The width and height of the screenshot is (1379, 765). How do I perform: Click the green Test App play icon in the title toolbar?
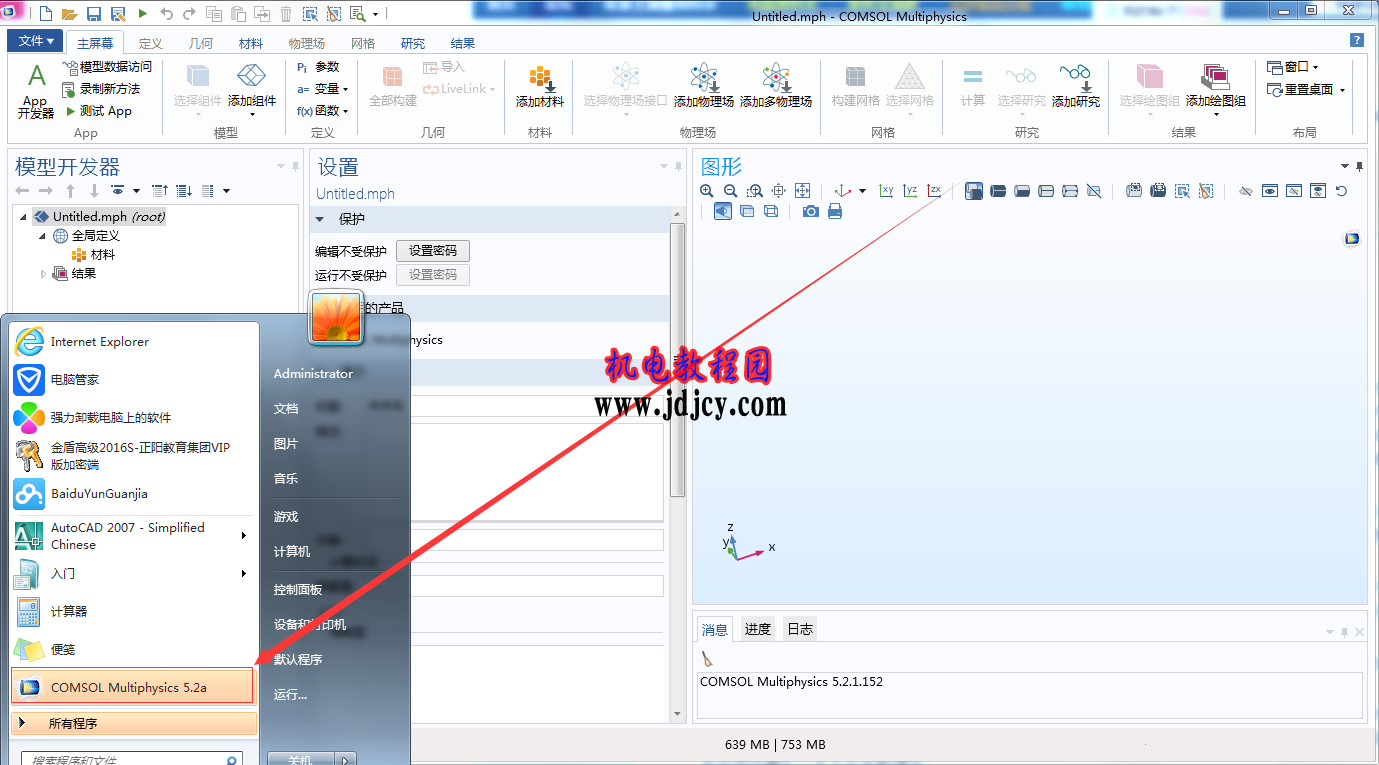pyautogui.click(x=142, y=14)
